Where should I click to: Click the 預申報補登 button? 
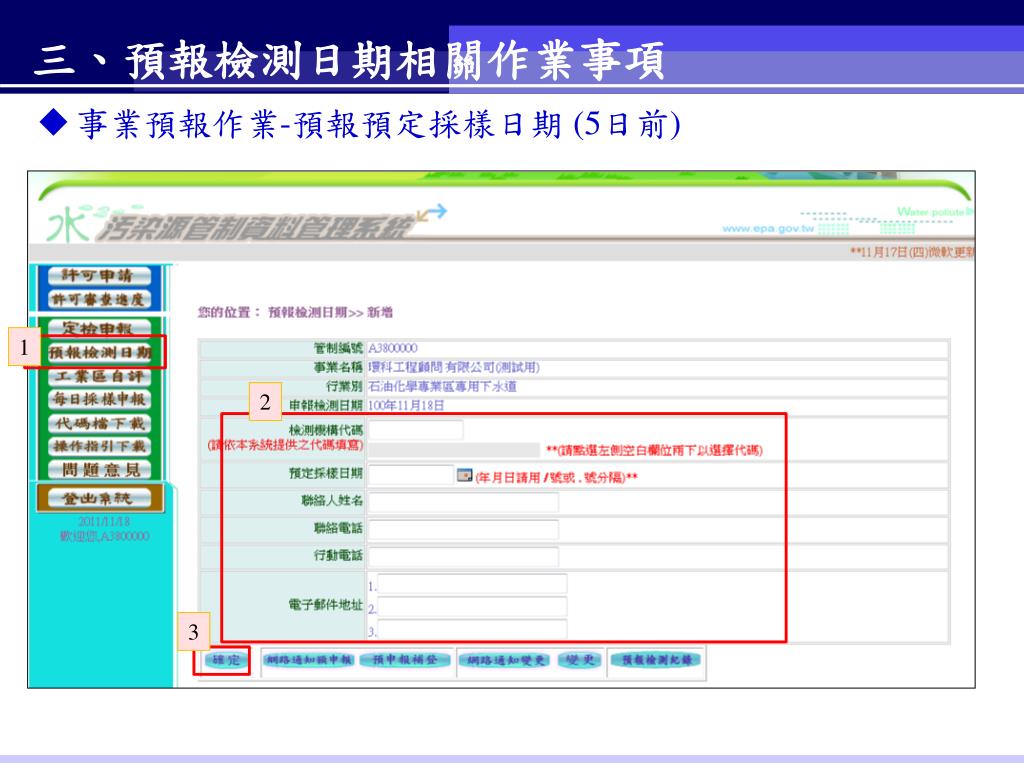click(405, 660)
